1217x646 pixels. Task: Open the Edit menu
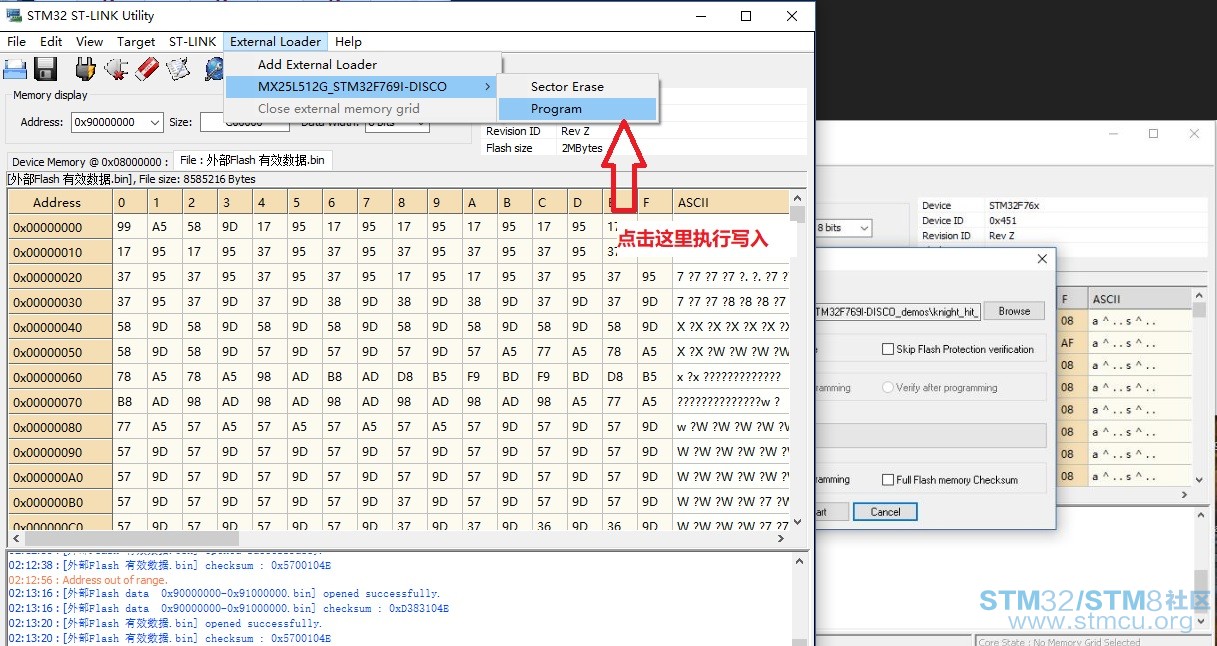pos(51,42)
